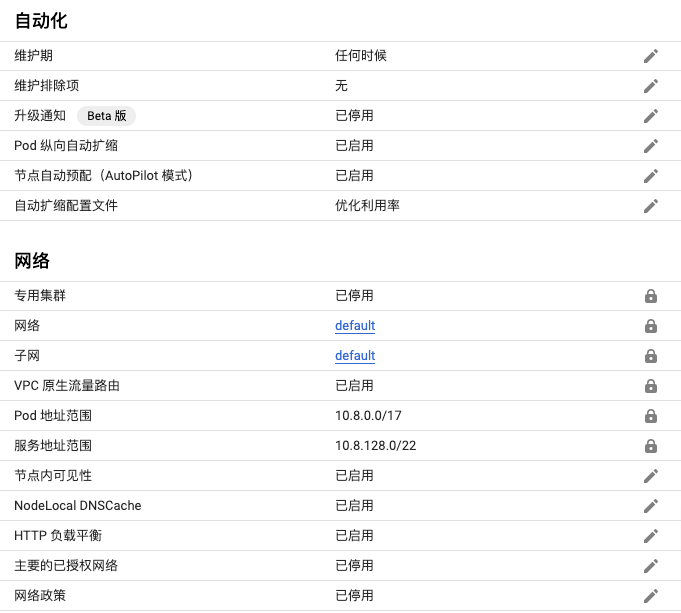The width and height of the screenshot is (681, 613).
Task: Click the lock icon beside 网络 row
Action: pyautogui.click(x=651, y=326)
